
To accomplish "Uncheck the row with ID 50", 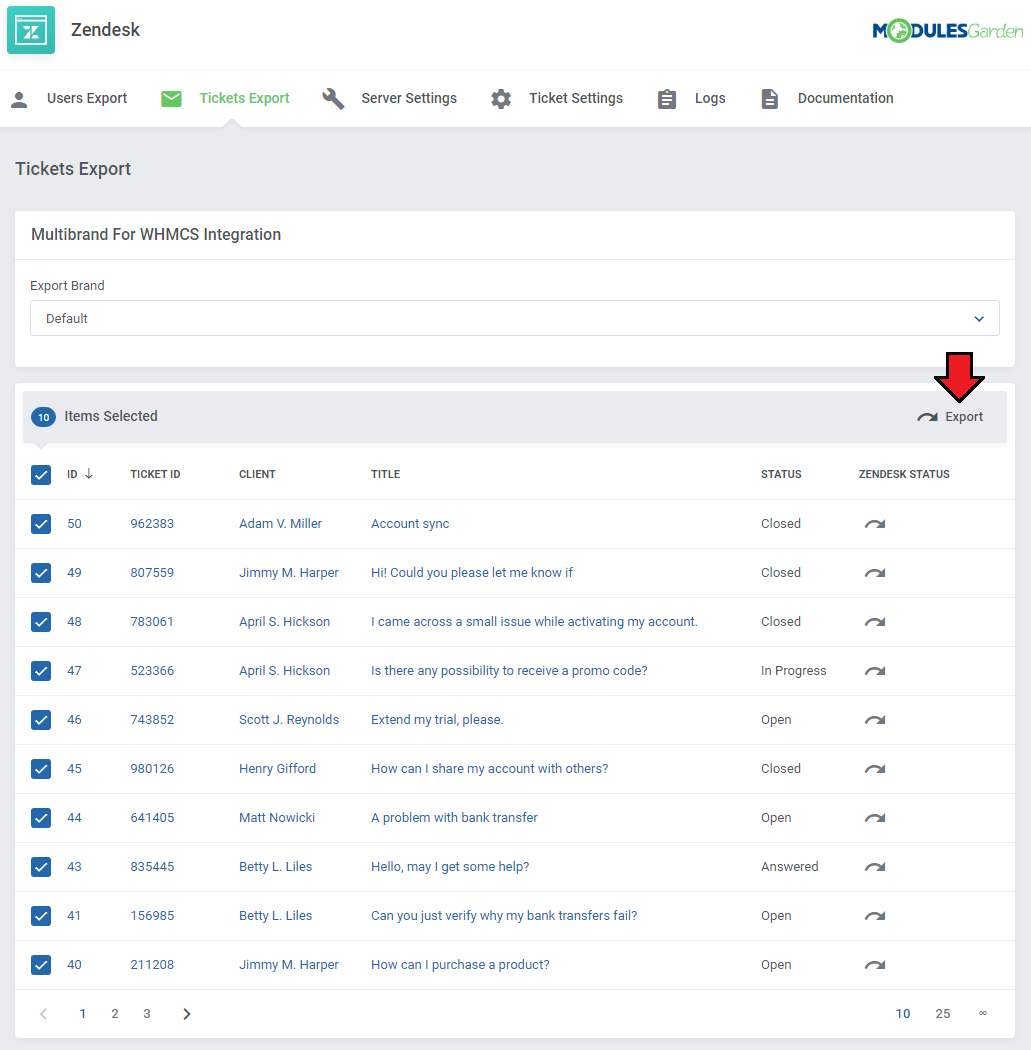I will (41, 524).
